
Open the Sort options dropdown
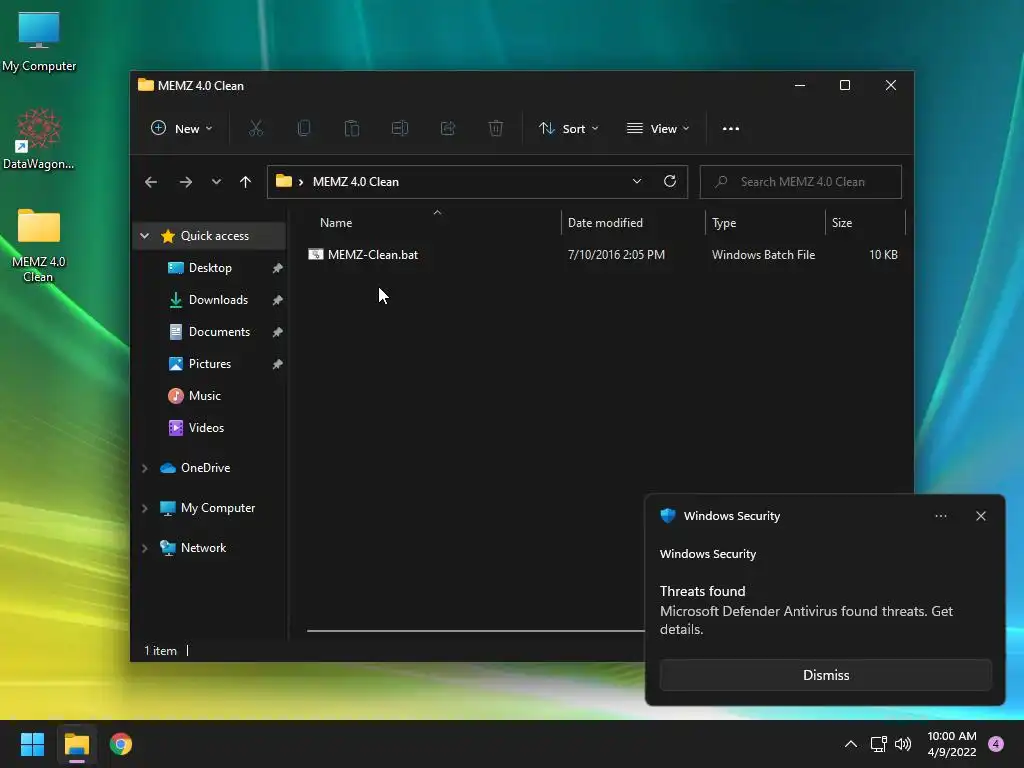[x=569, y=129]
